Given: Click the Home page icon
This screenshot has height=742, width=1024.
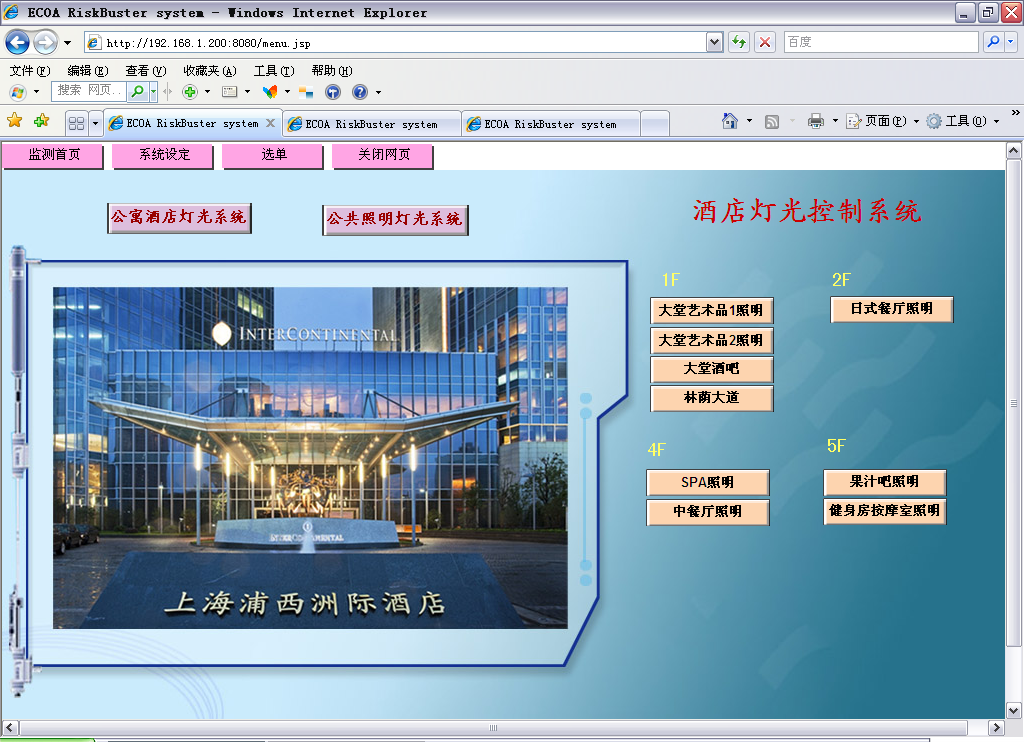Looking at the screenshot, I should tap(731, 121).
